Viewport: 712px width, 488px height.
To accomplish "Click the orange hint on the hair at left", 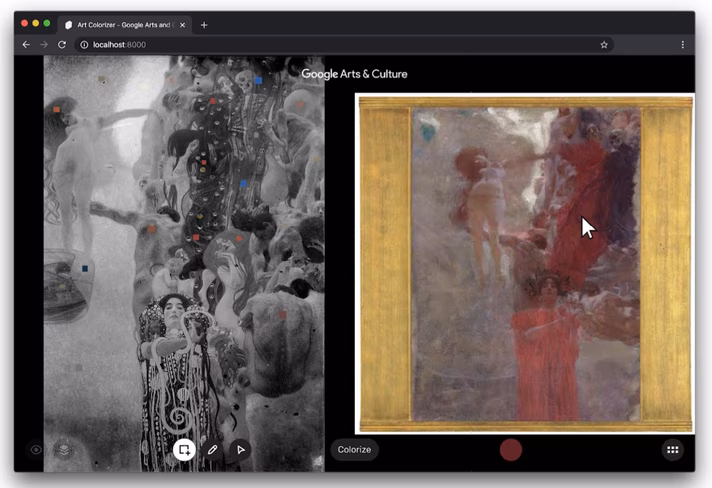I will (x=57, y=109).
